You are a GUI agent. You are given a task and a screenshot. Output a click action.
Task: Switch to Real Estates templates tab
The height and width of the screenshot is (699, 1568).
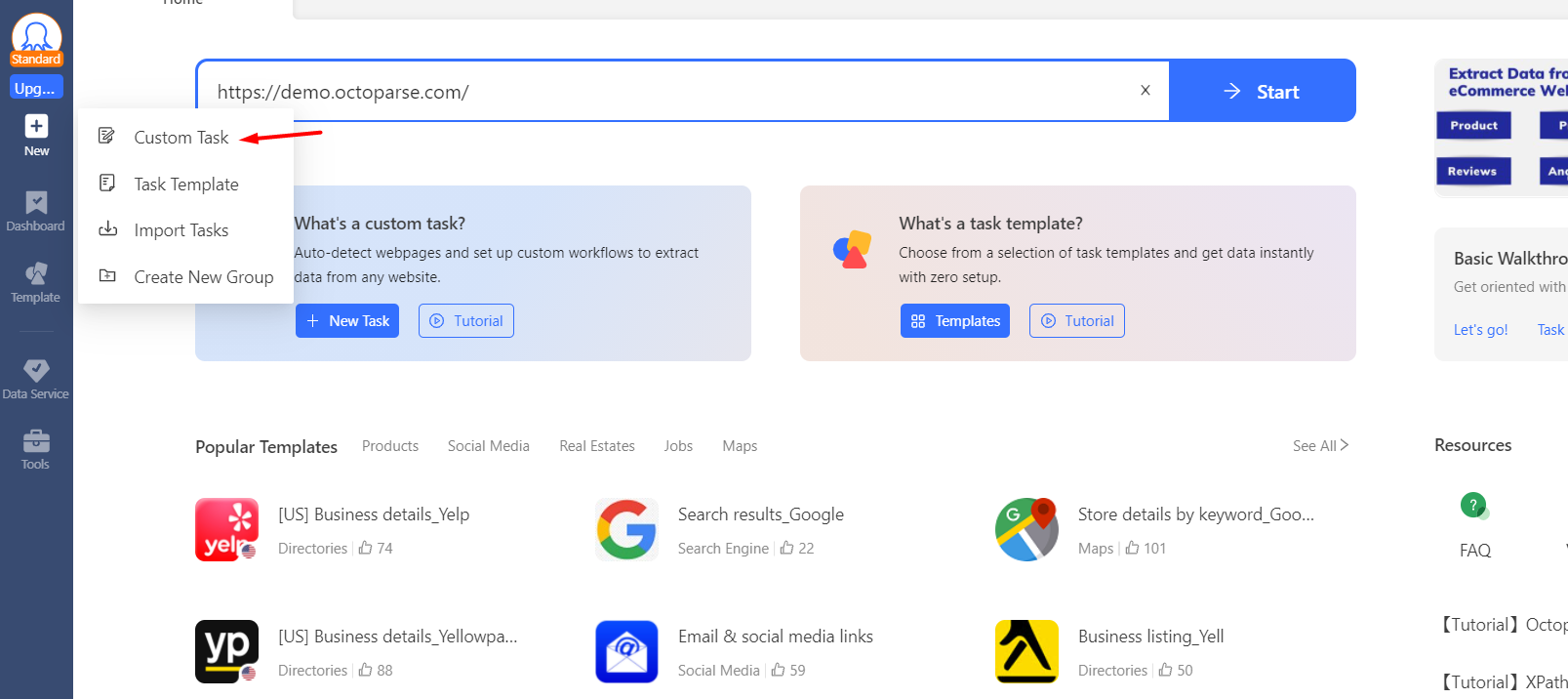point(597,446)
